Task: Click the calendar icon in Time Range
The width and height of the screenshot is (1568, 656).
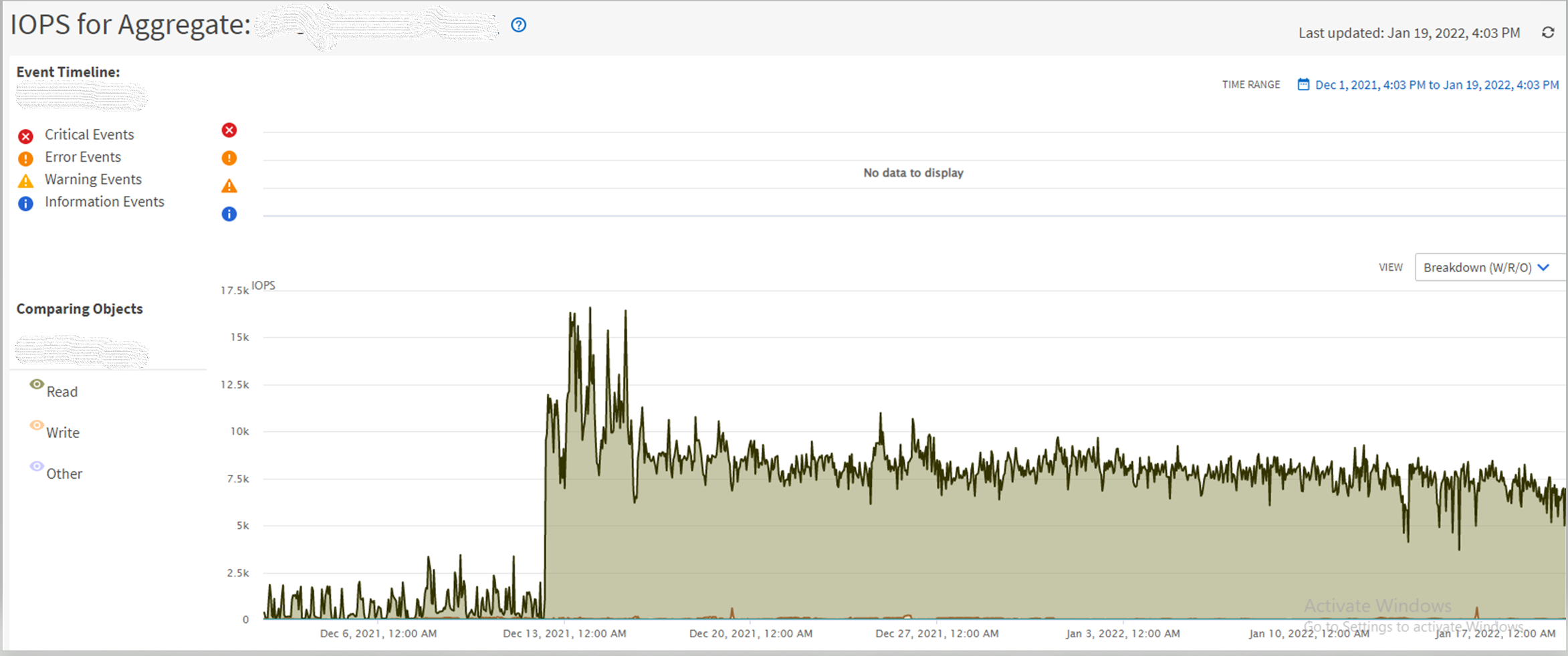Action: click(1303, 85)
